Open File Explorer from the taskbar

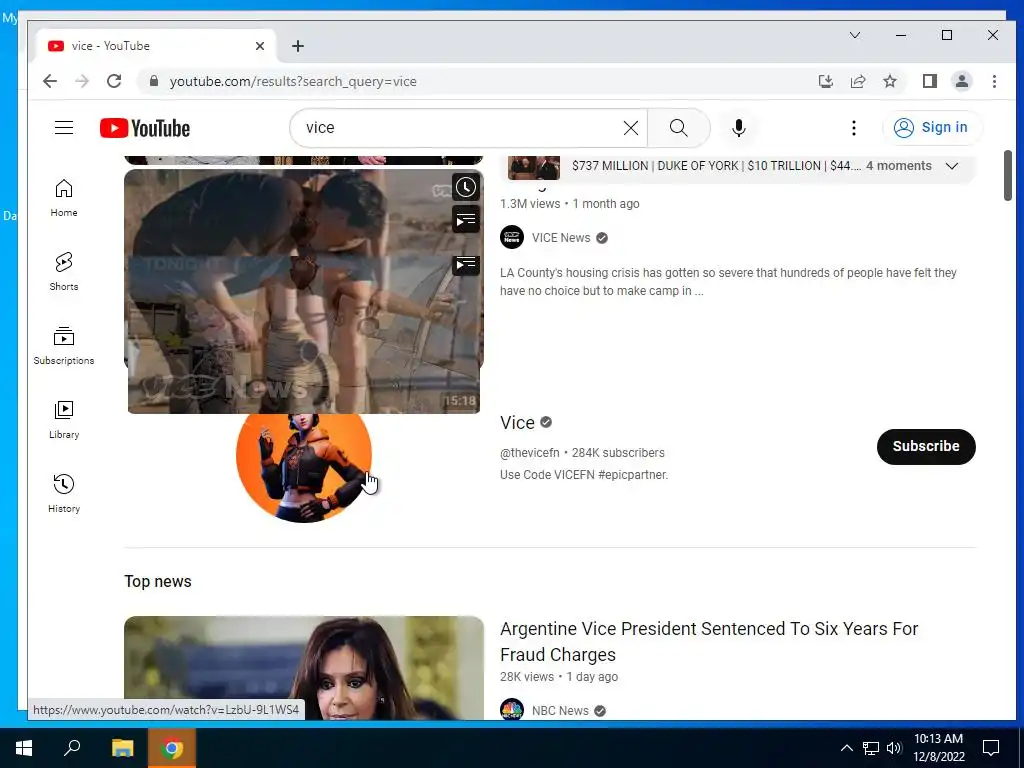(122, 748)
